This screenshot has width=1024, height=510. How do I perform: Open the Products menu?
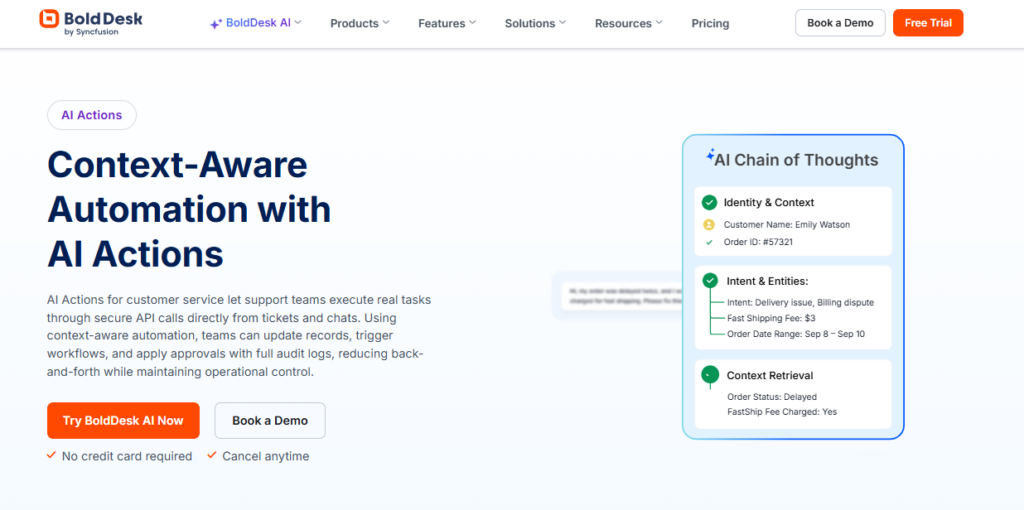[360, 24]
